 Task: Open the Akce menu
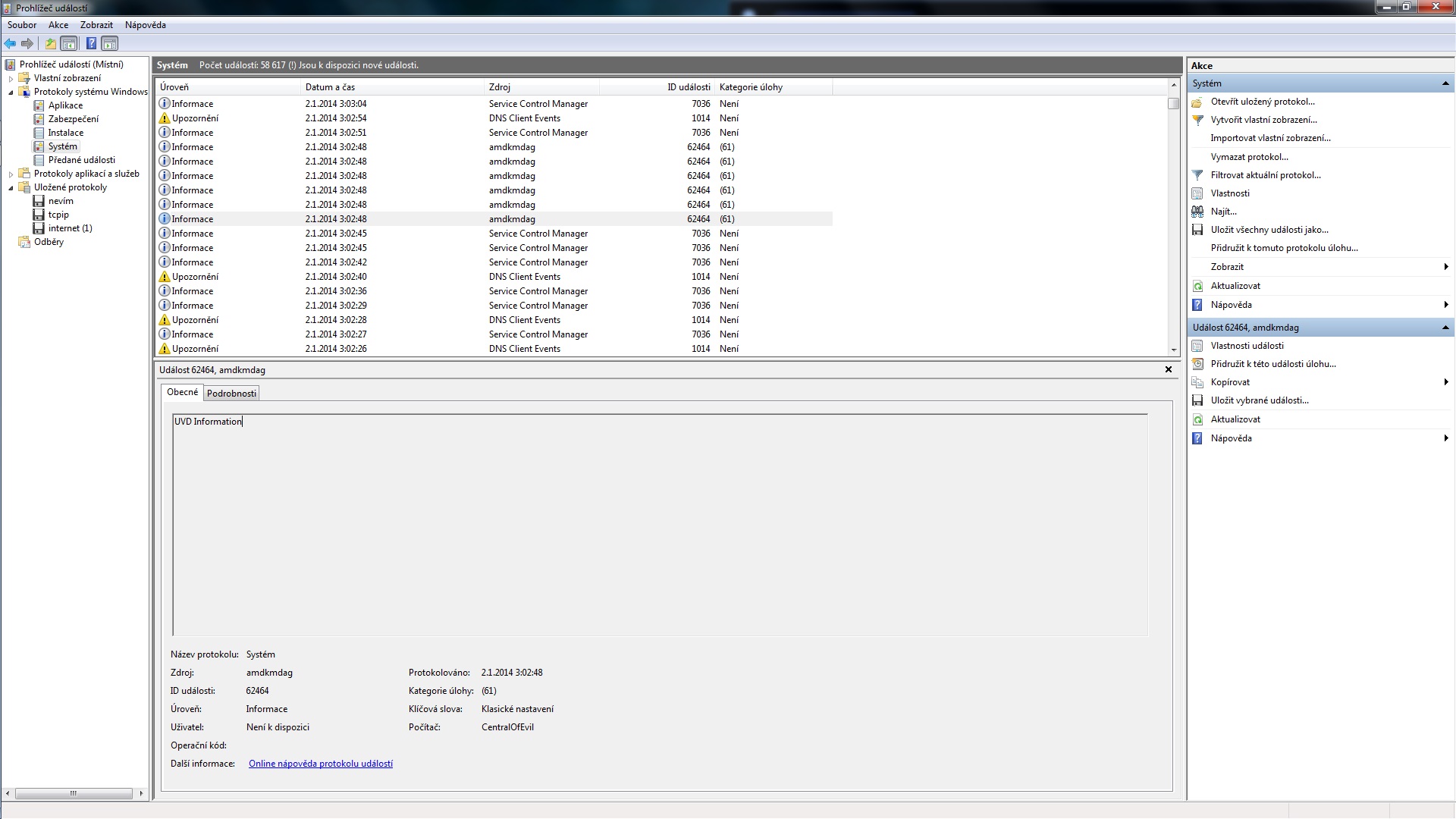pyautogui.click(x=58, y=25)
